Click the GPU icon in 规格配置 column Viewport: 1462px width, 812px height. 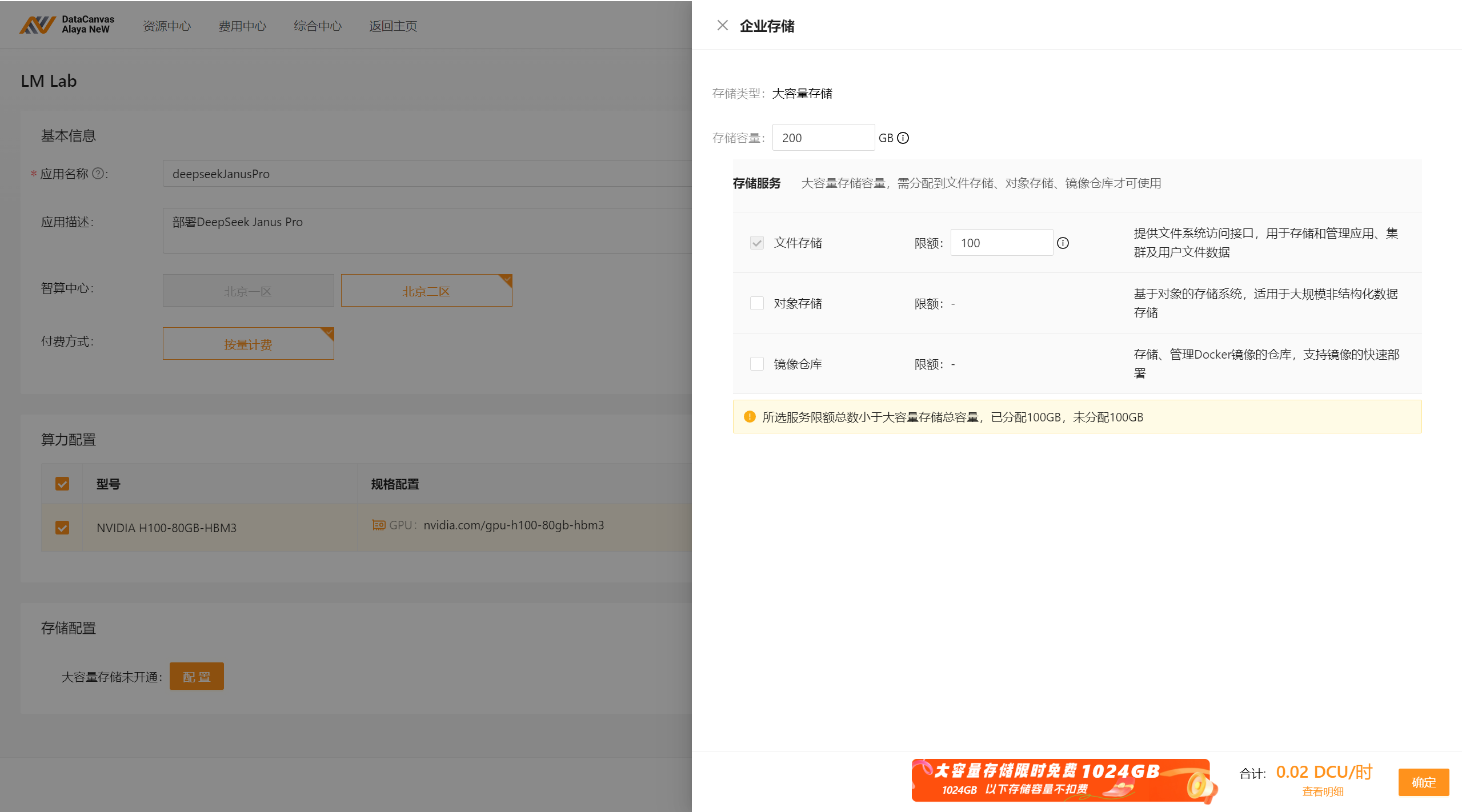tap(378, 525)
